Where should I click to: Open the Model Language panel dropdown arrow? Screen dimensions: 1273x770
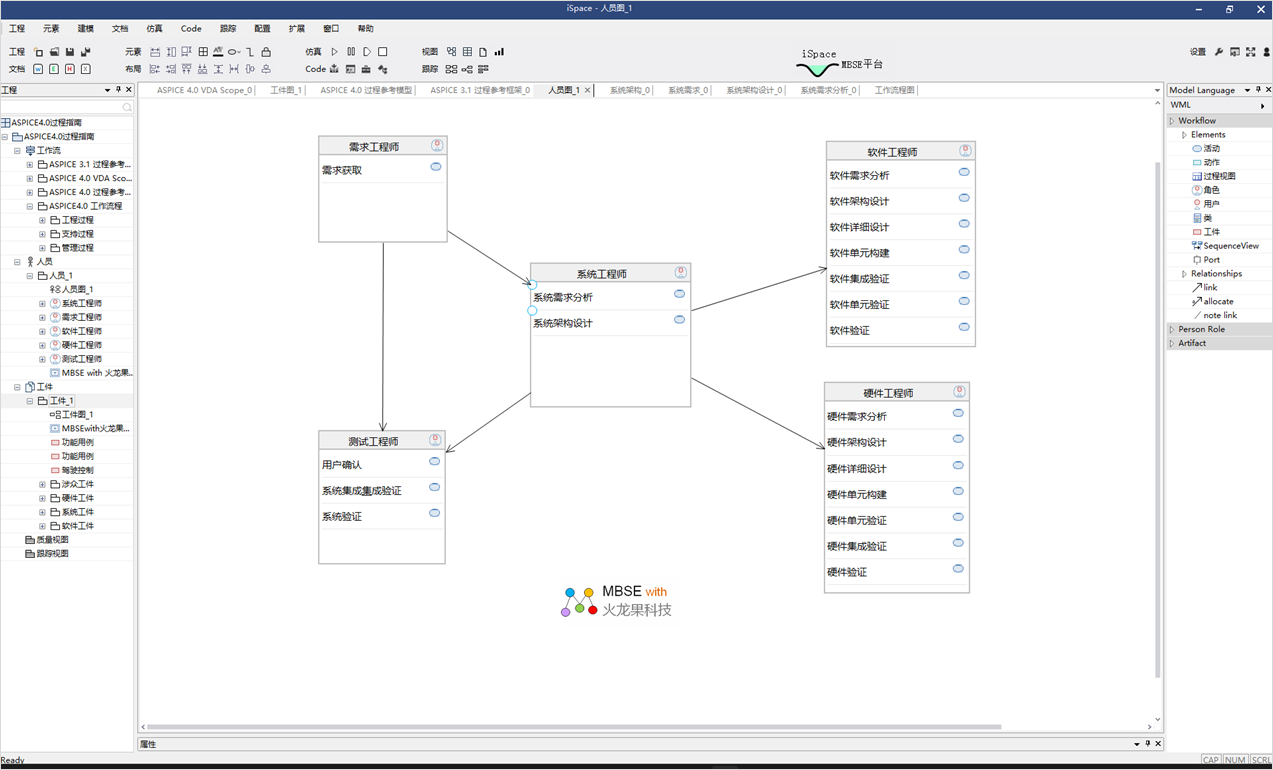click(1247, 90)
